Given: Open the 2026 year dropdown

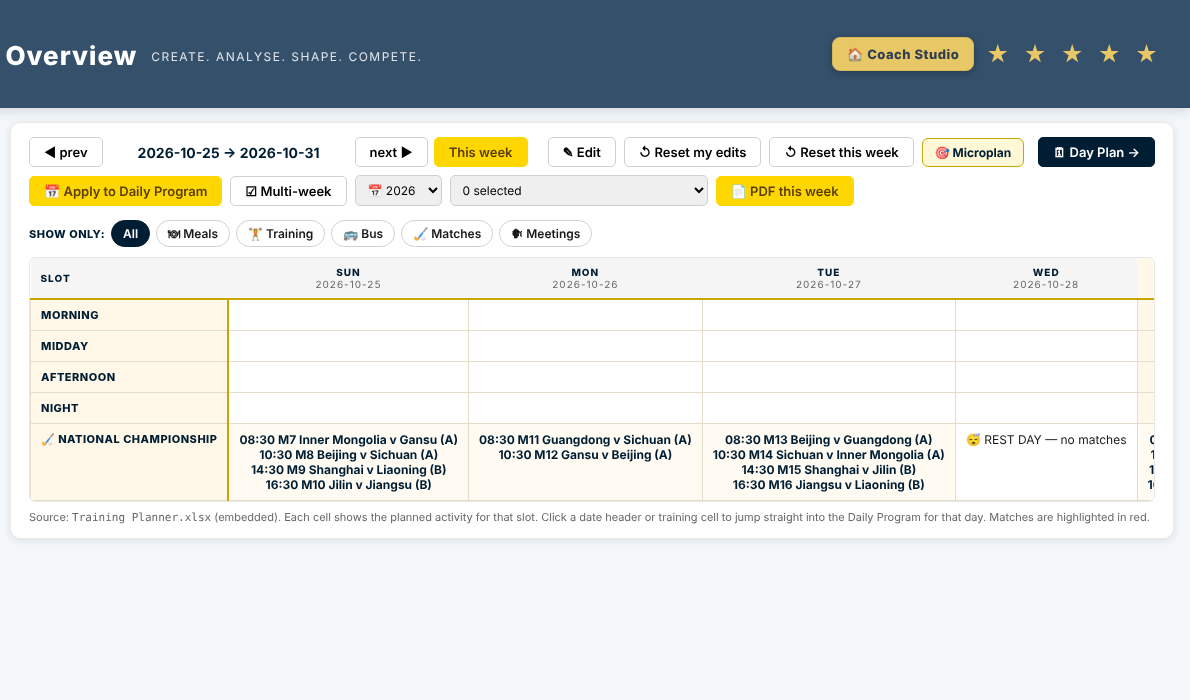Looking at the screenshot, I should [x=398, y=191].
